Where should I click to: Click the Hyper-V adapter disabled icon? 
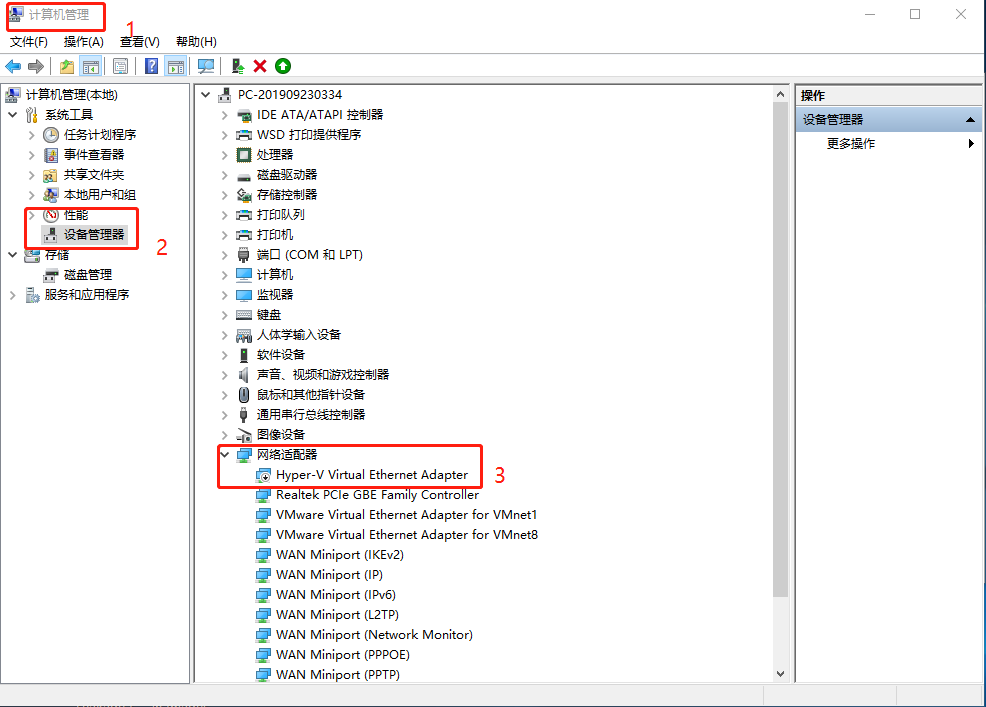point(263,475)
